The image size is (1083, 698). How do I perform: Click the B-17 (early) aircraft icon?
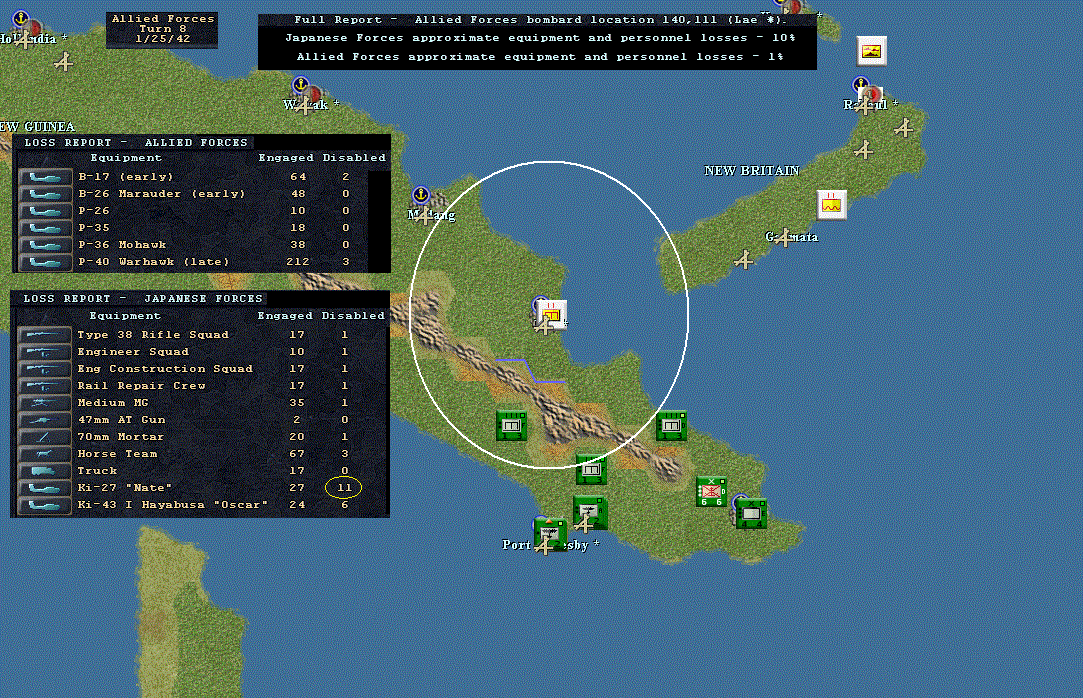click(46, 177)
